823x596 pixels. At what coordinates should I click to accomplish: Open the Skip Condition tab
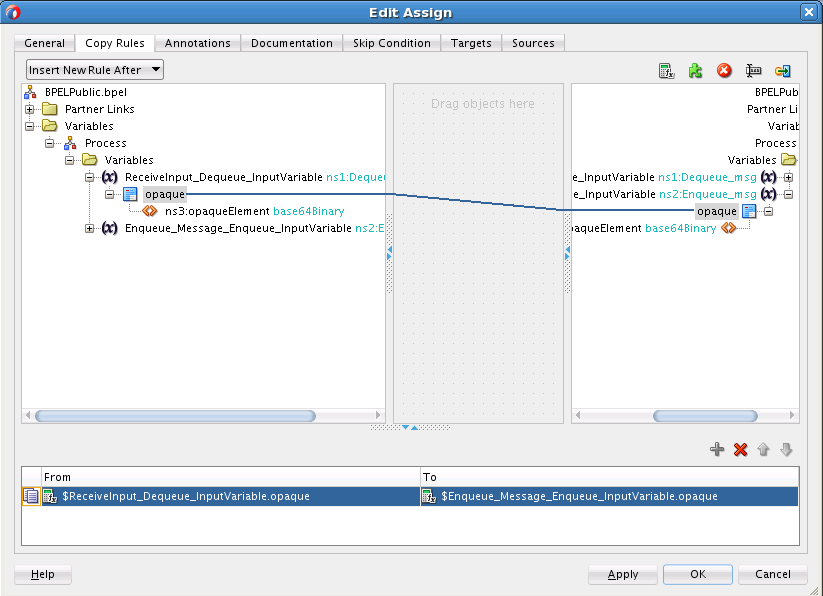pyautogui.click(x=392, y=43)
